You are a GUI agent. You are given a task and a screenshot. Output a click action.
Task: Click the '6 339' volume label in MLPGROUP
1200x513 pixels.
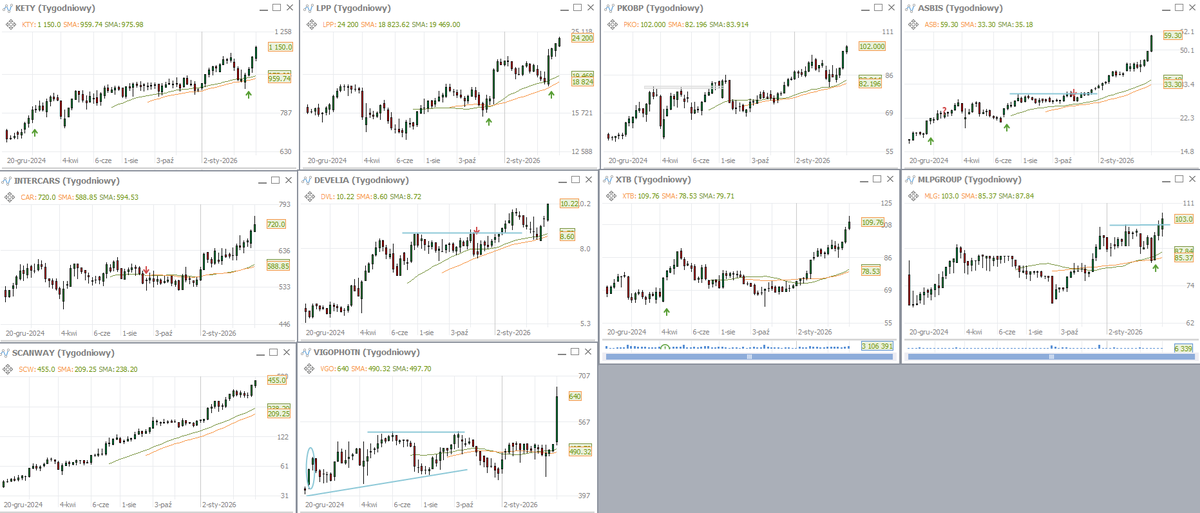point(1182,350)
